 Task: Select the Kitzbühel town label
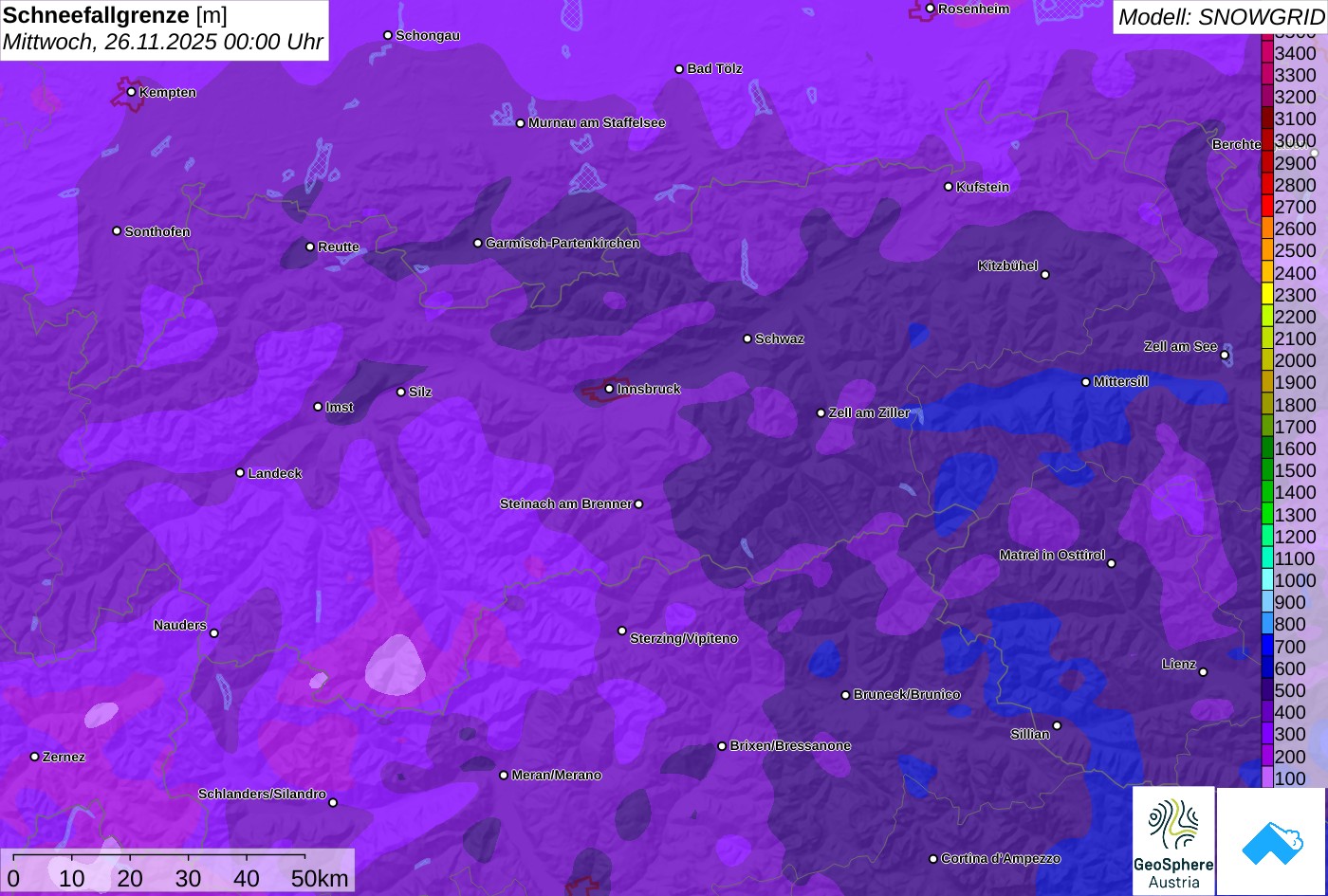(x=1007, y=265)
